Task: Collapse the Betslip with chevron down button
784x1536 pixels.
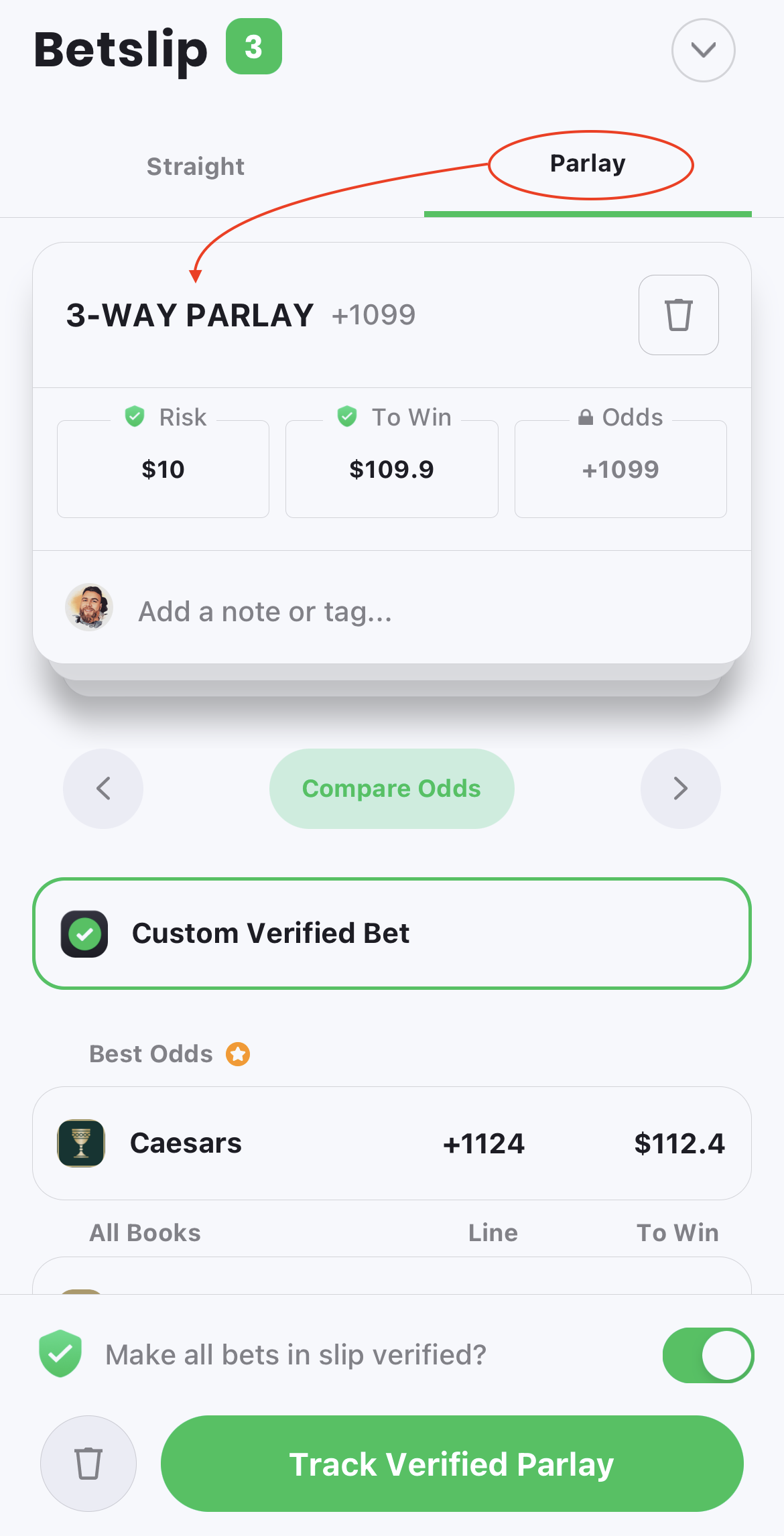Action: 704,50
